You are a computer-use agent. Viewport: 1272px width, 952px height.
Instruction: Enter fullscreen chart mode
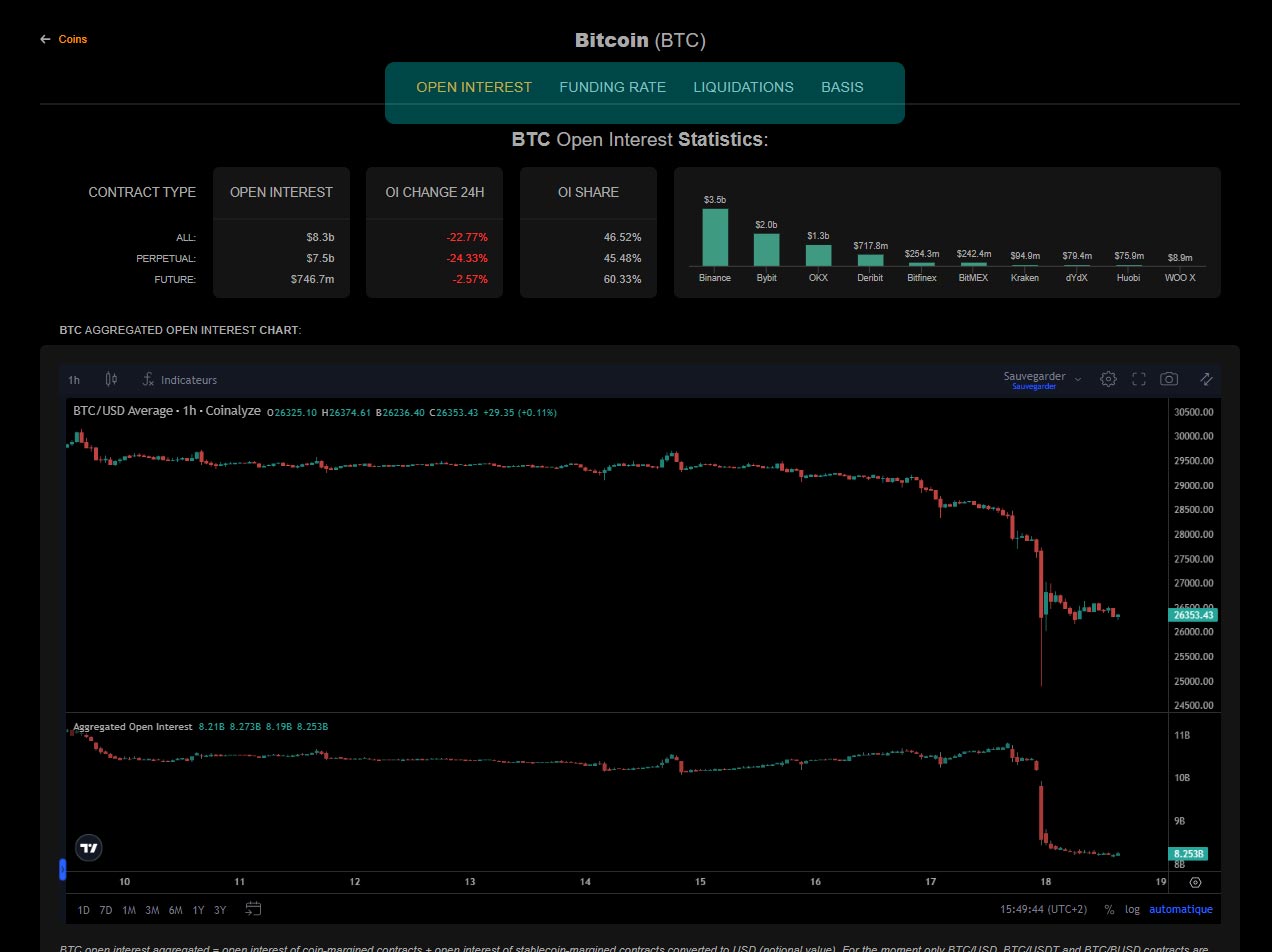coord(1138,379)
